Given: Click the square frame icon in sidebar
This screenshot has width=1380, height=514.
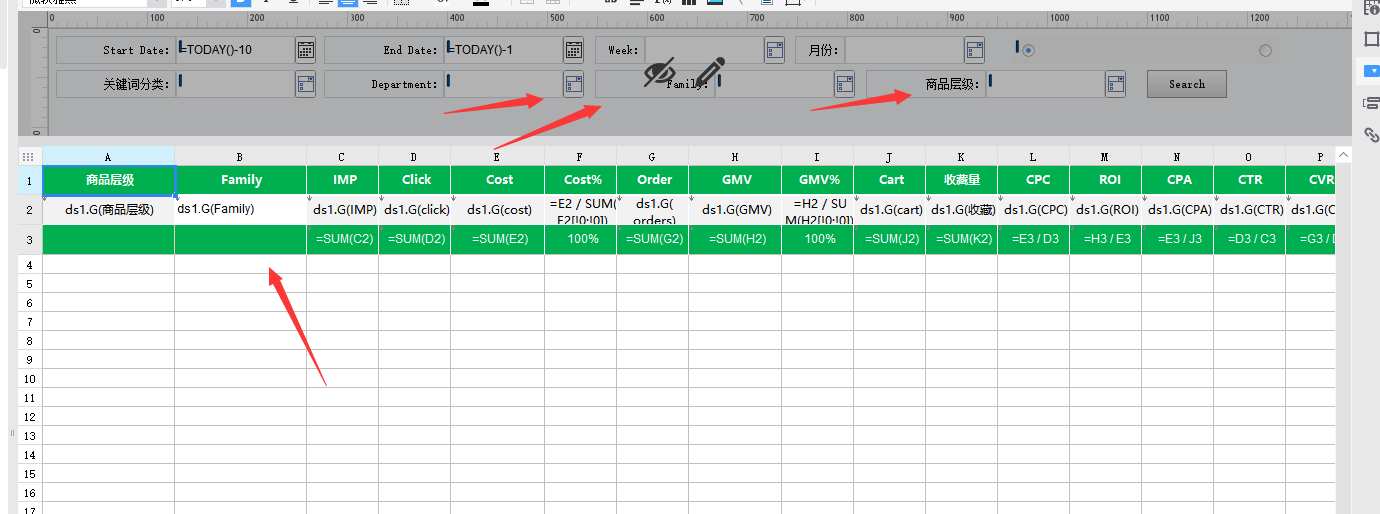Looking at the screenshot, I should pyautogui.click(x=1371, y=39).
